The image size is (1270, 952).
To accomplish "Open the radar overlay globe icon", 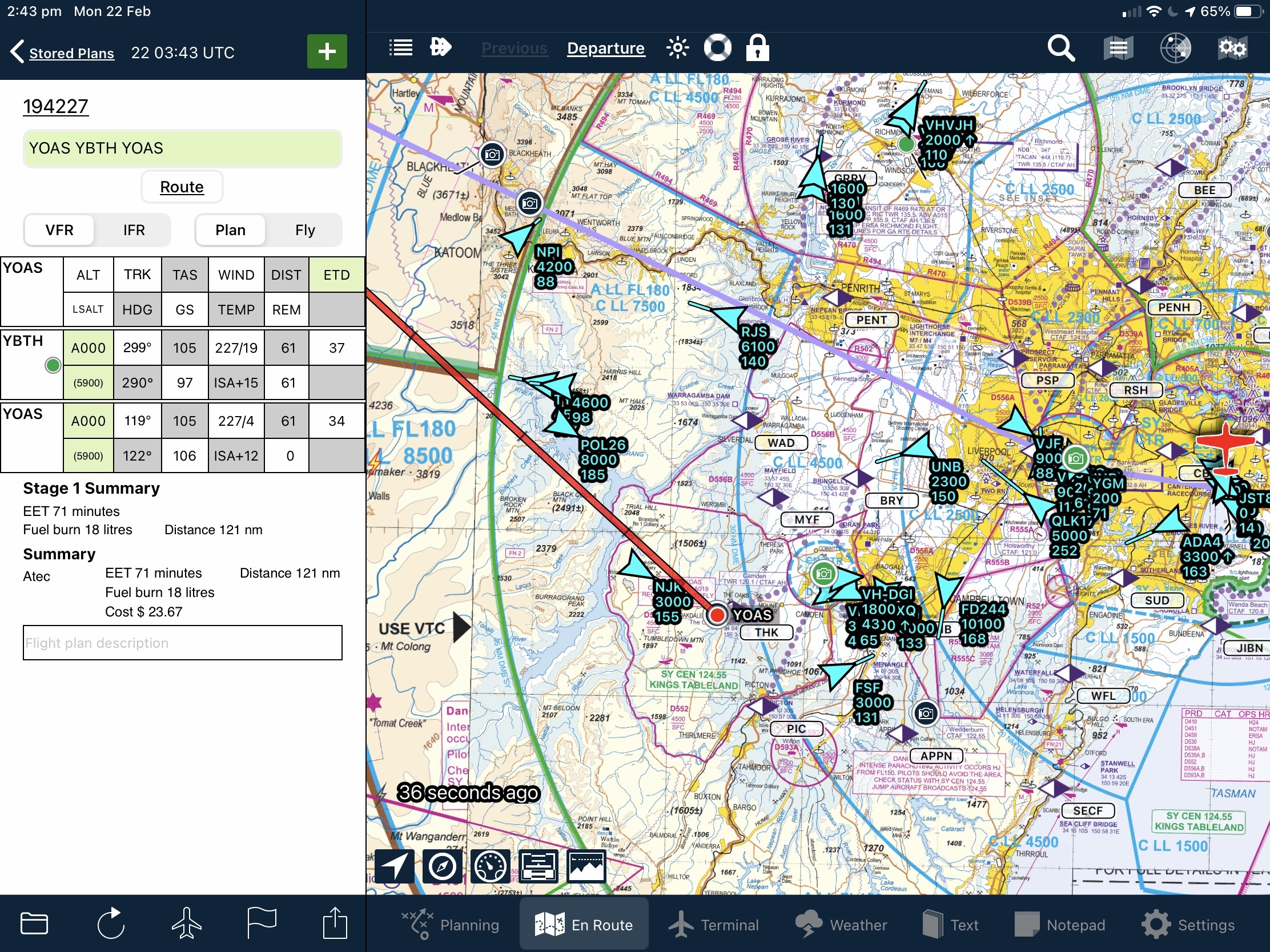I will [x=1175, y=48].
